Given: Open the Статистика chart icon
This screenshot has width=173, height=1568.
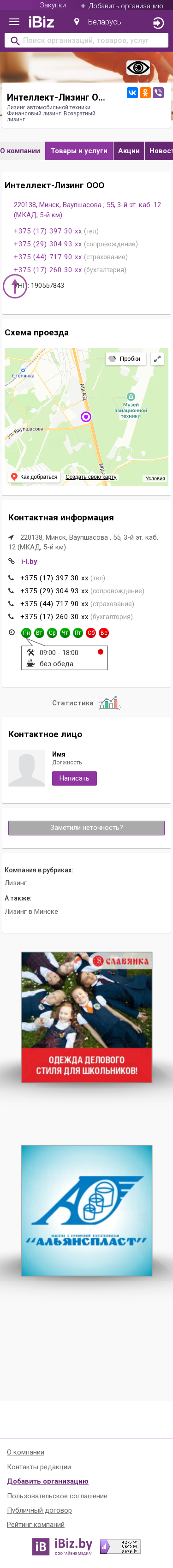Looking at the screenshot, I should [x=110, y=703].
